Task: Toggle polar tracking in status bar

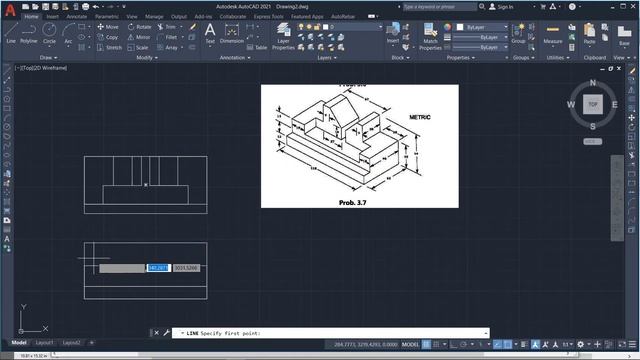Action: pos(463,344)
